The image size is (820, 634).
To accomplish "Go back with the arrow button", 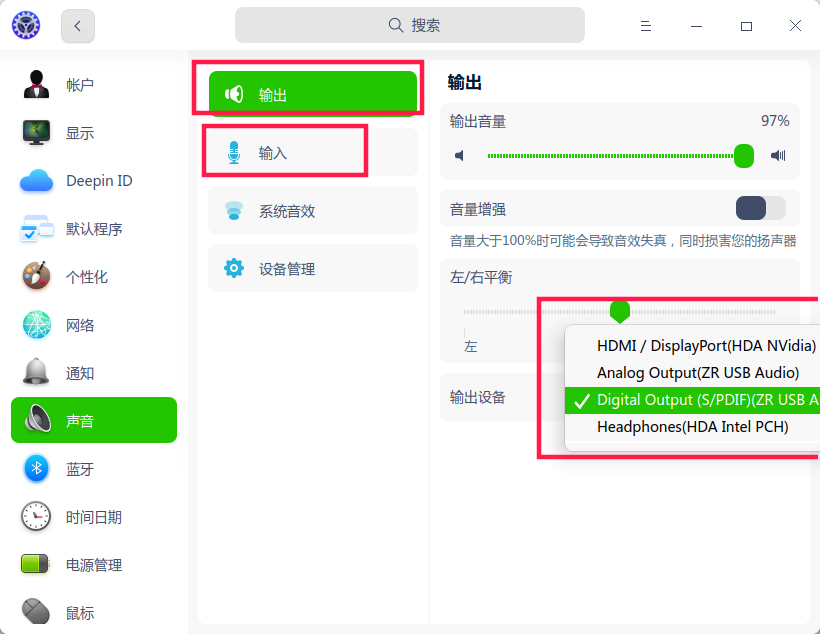I will [x=78, y=26].
